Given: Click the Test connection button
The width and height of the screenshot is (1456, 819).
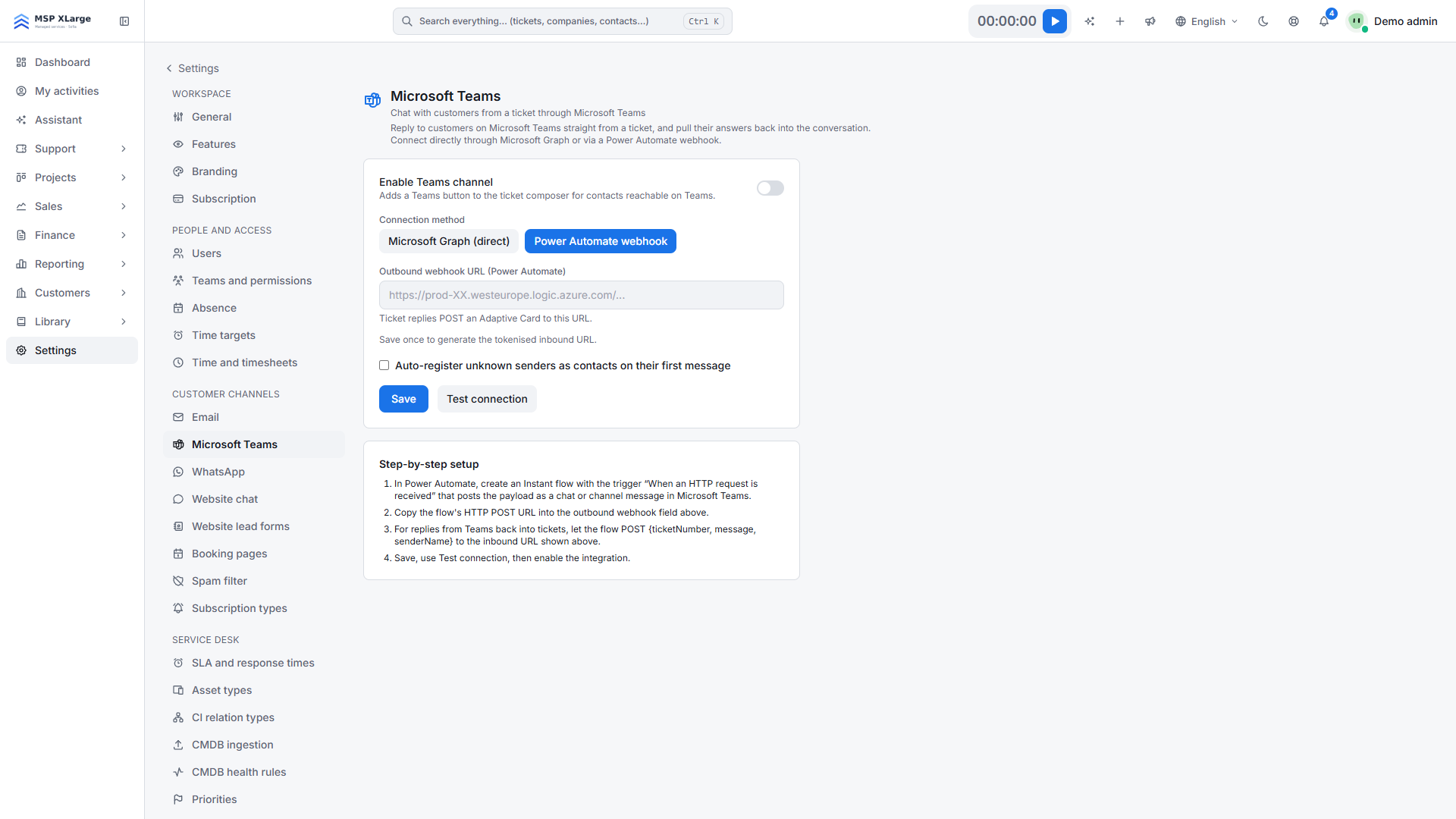Looking at the screenshot, I should coord(487,399).
